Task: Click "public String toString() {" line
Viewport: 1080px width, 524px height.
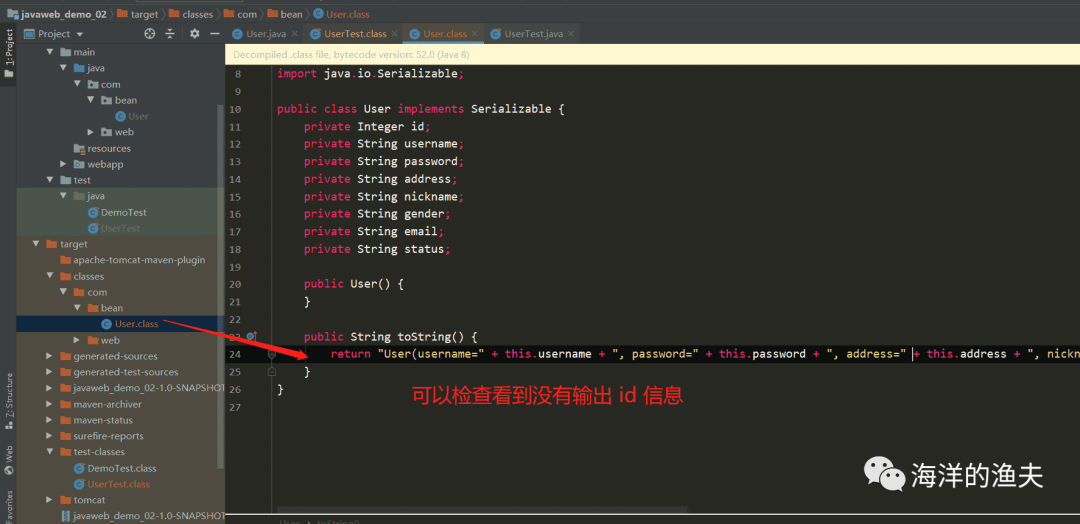Action: pos(391,336)
